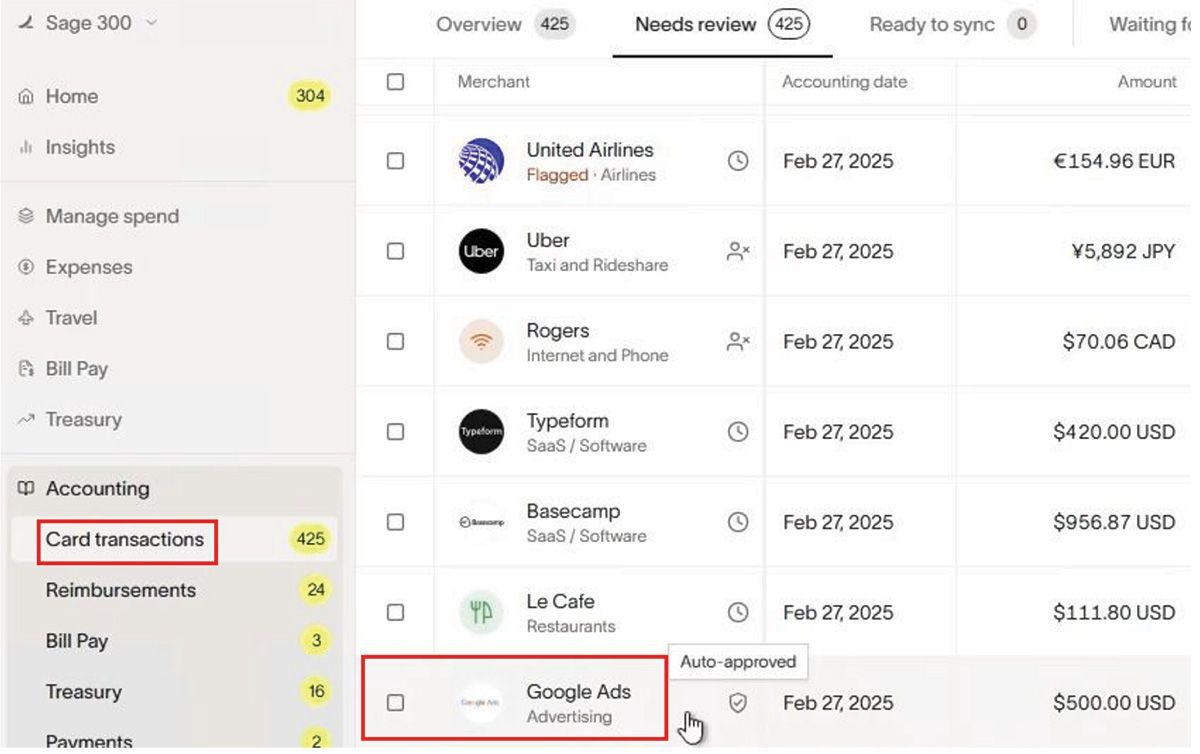Click the clock status icon for United Airlines
Image resolution: width=1200 pixels, height=754 pixels.
point(738,161)
